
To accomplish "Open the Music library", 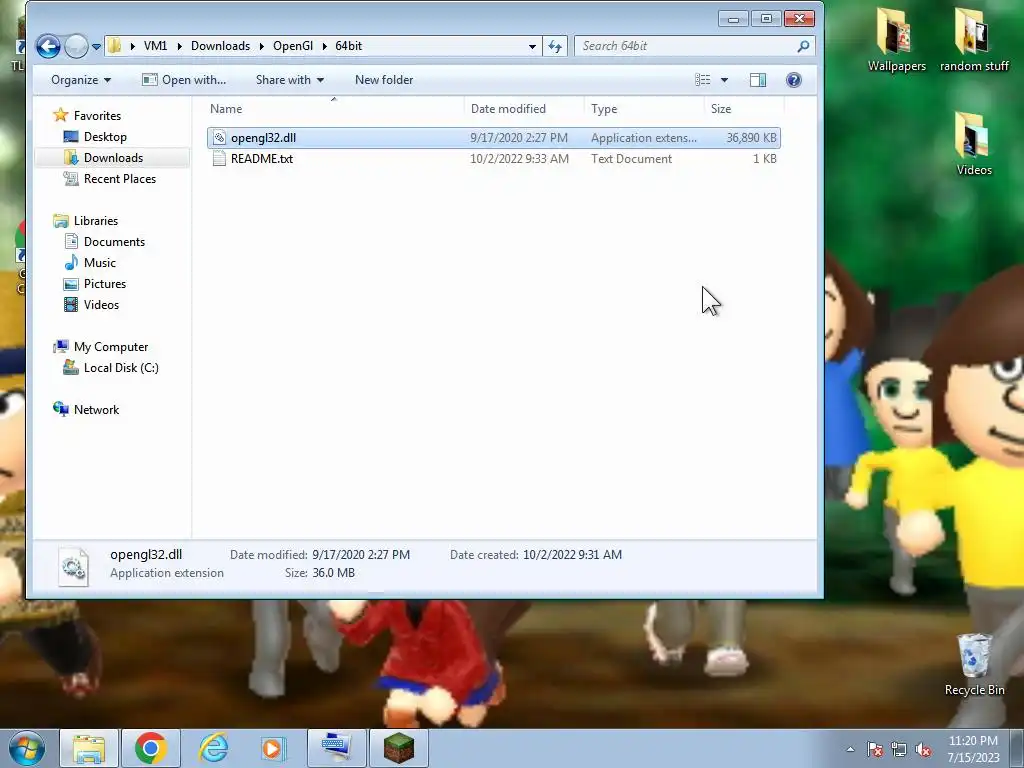I will coord(99,263).
